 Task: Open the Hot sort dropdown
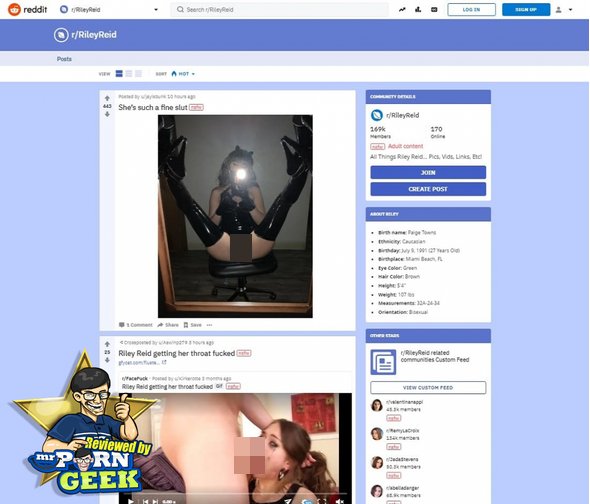pos(183,74)
